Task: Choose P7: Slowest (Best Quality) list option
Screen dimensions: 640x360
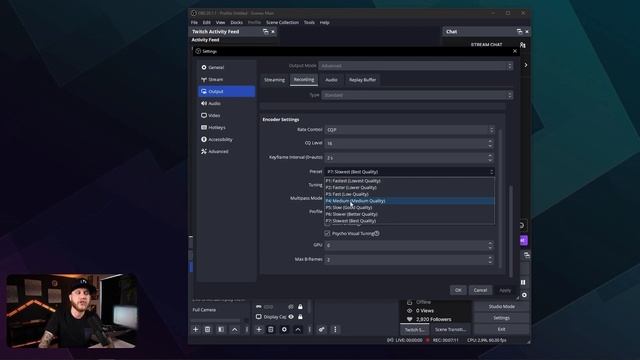Action: pos(409,221)
